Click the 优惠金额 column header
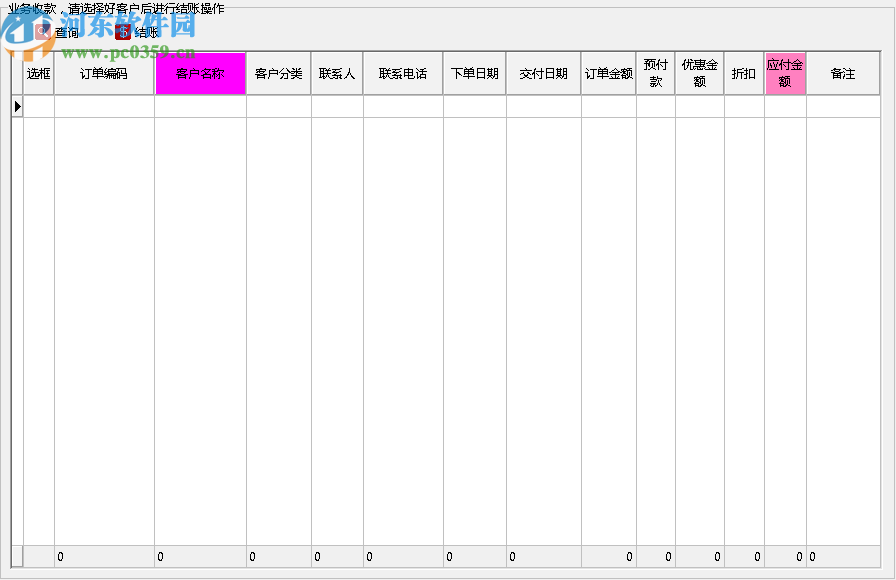The height and width of the screenshot is (580, 896). pos(700,74)
